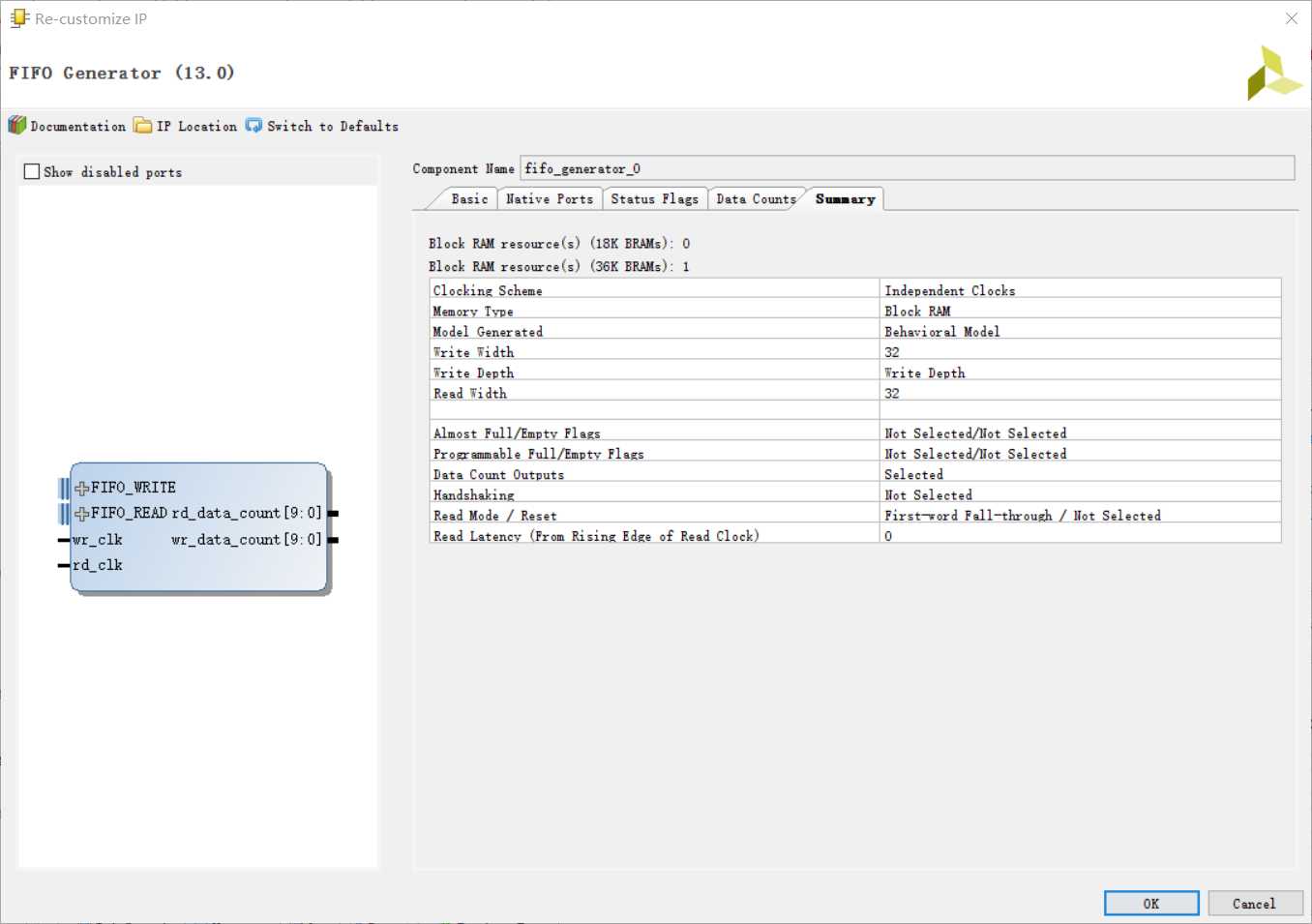Click Almost Full/Empty Flags row label
This screenshot has width=1312, height=924.
(x=517, y=433)
